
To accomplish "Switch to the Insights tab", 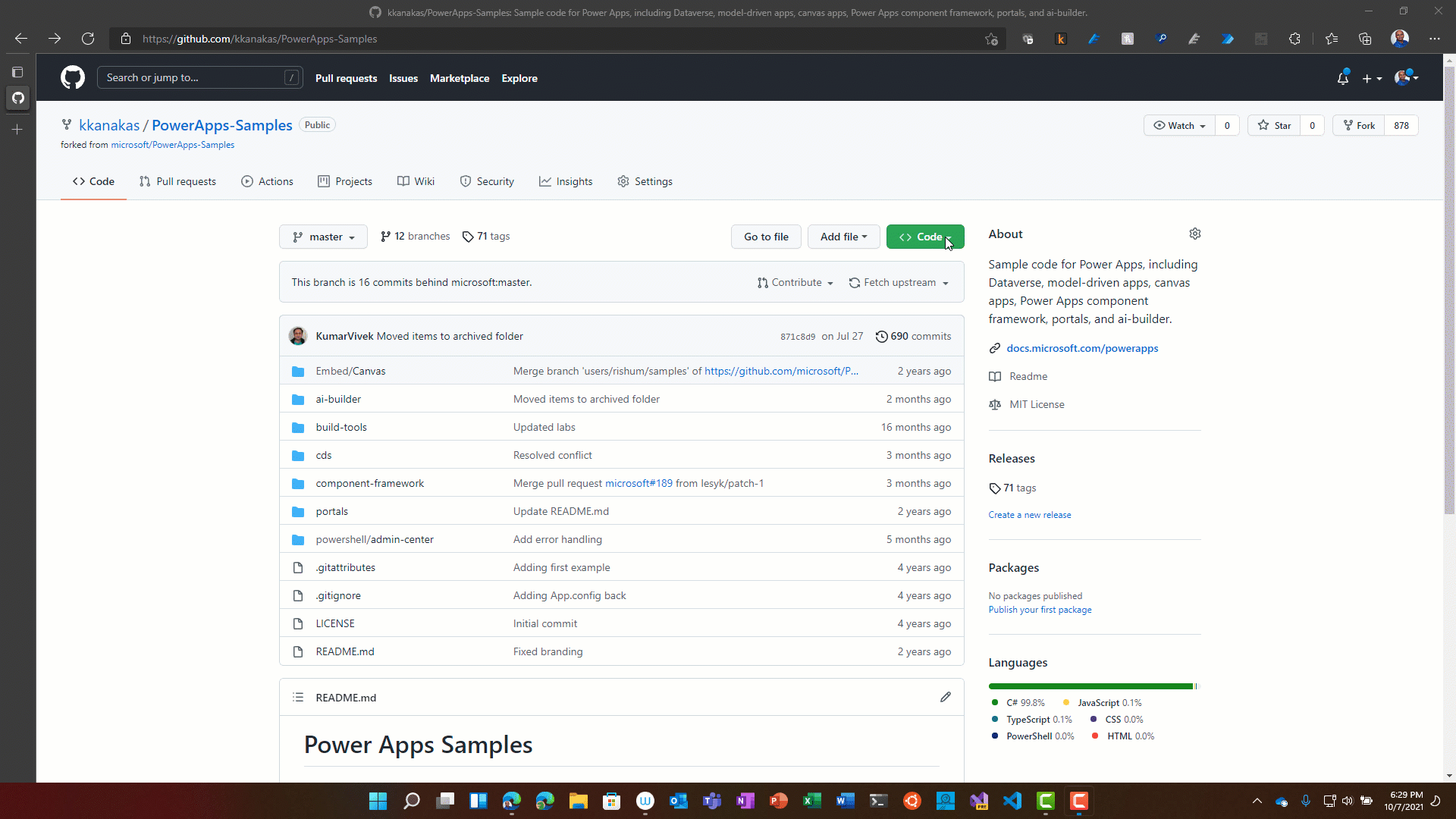I will point(566,181).
